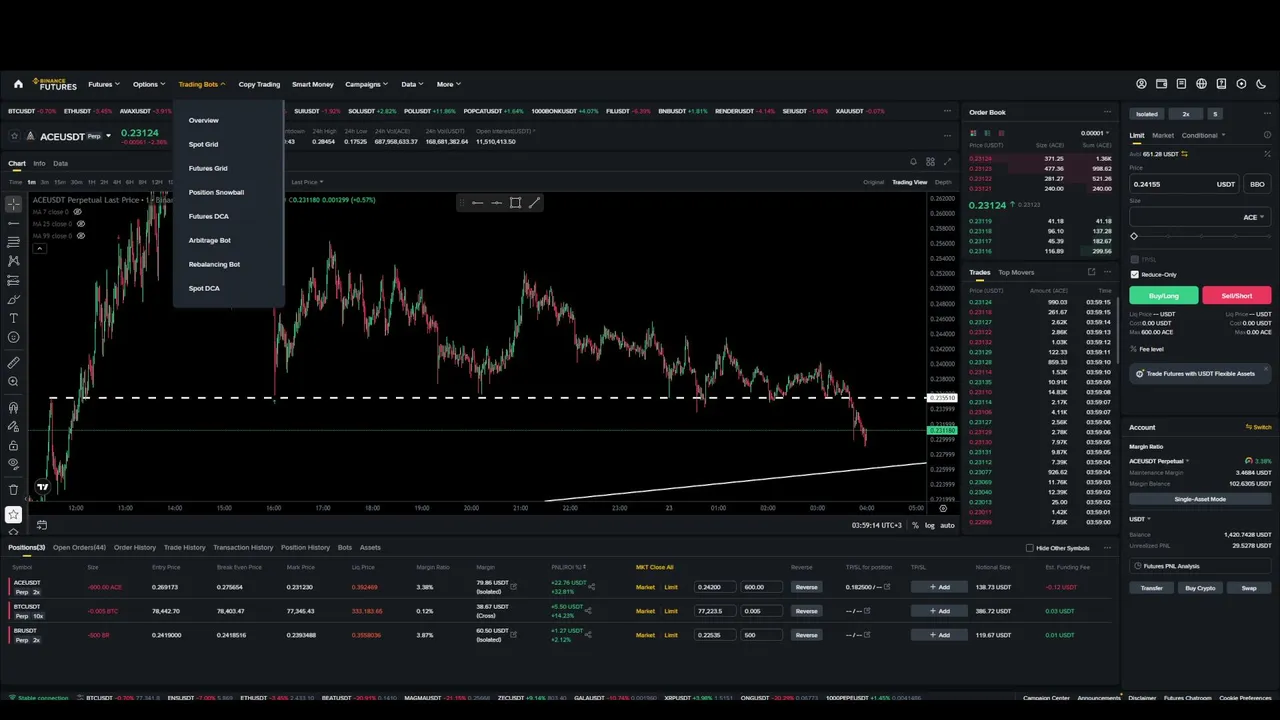Open the user profile icon
The width and height of the screenshot is (1280, 720).
click(1142, 84)
